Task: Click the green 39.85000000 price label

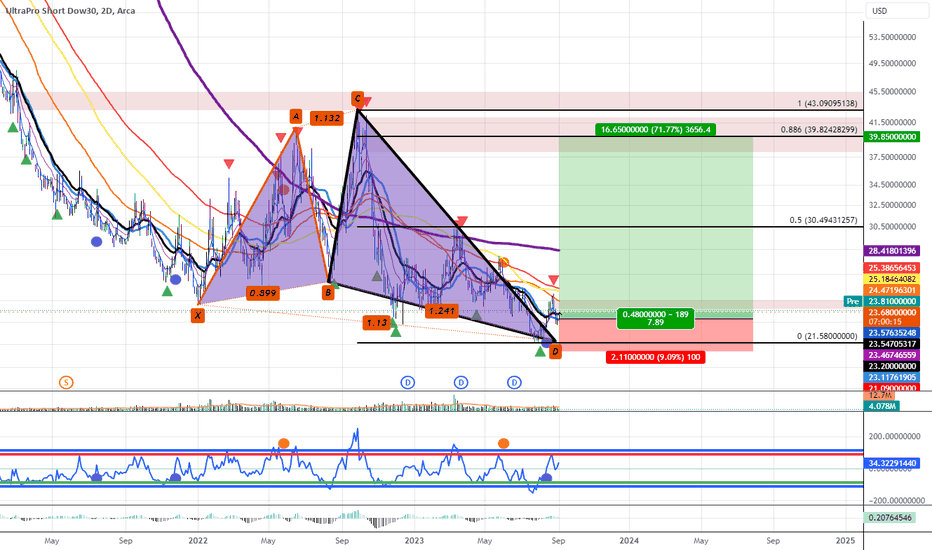Action: [892, 137]
